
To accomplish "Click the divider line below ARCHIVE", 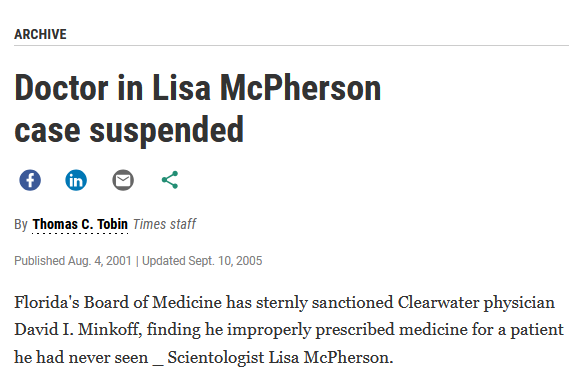I will 291,46.
